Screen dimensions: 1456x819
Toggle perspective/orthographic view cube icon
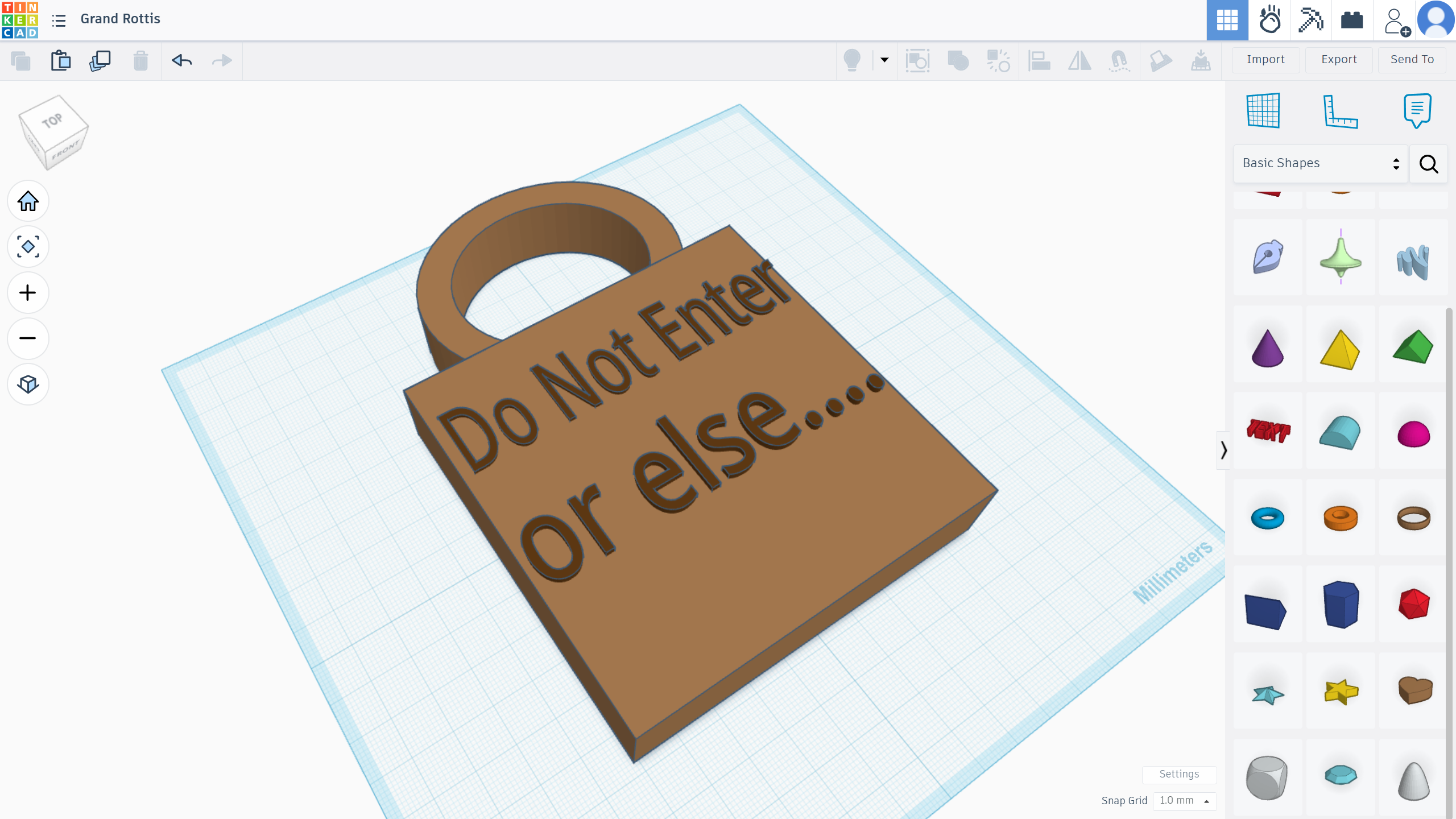28,384
